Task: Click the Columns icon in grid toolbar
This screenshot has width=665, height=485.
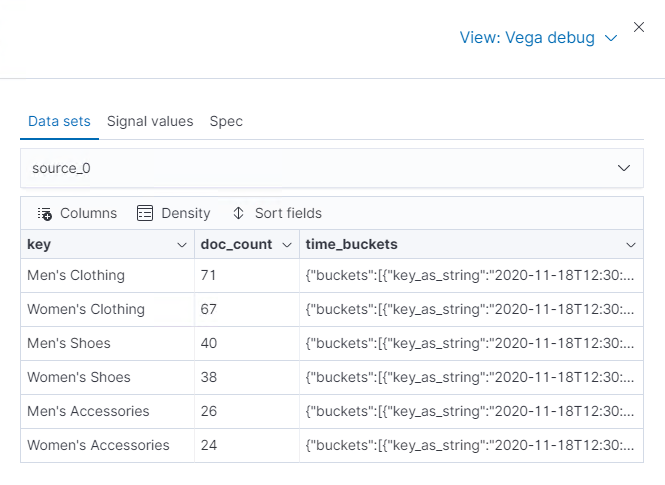Action: 45,213
